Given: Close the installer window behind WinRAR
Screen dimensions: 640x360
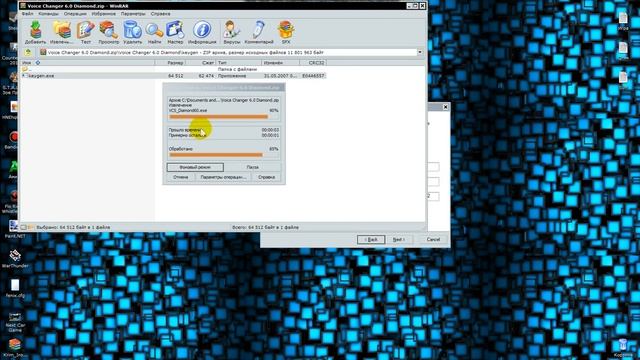Looking at the screenshot, I should pos(445,107).
